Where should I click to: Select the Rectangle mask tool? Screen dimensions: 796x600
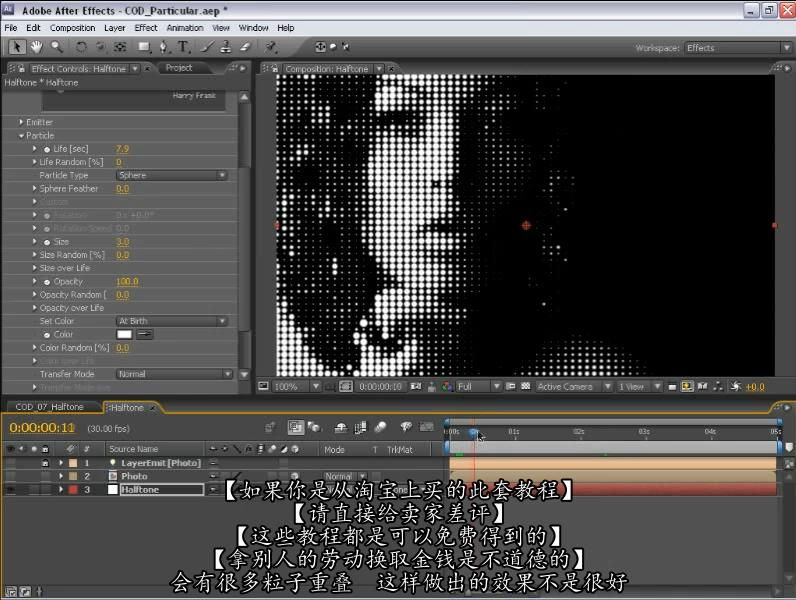144,47
